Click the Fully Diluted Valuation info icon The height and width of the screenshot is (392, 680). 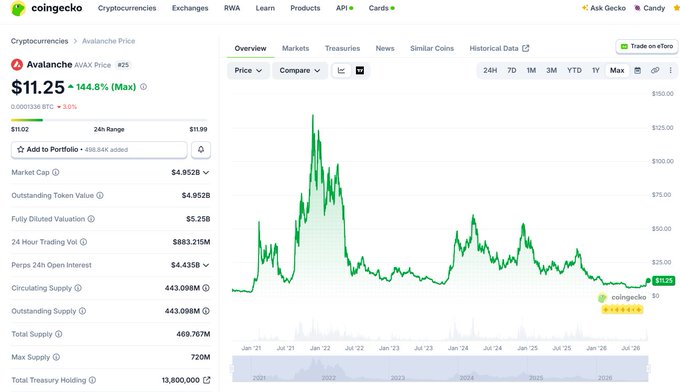91,219
